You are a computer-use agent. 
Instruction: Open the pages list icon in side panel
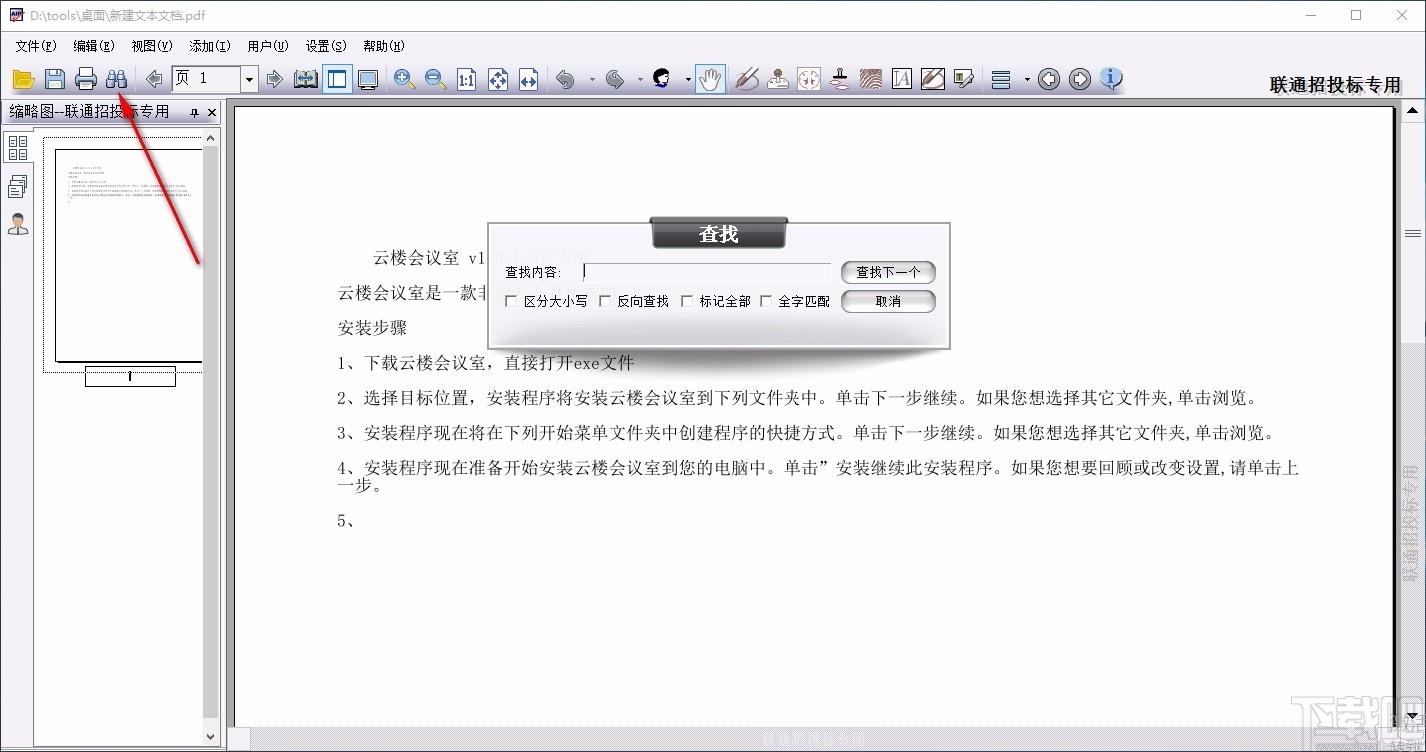pos(18,186)
